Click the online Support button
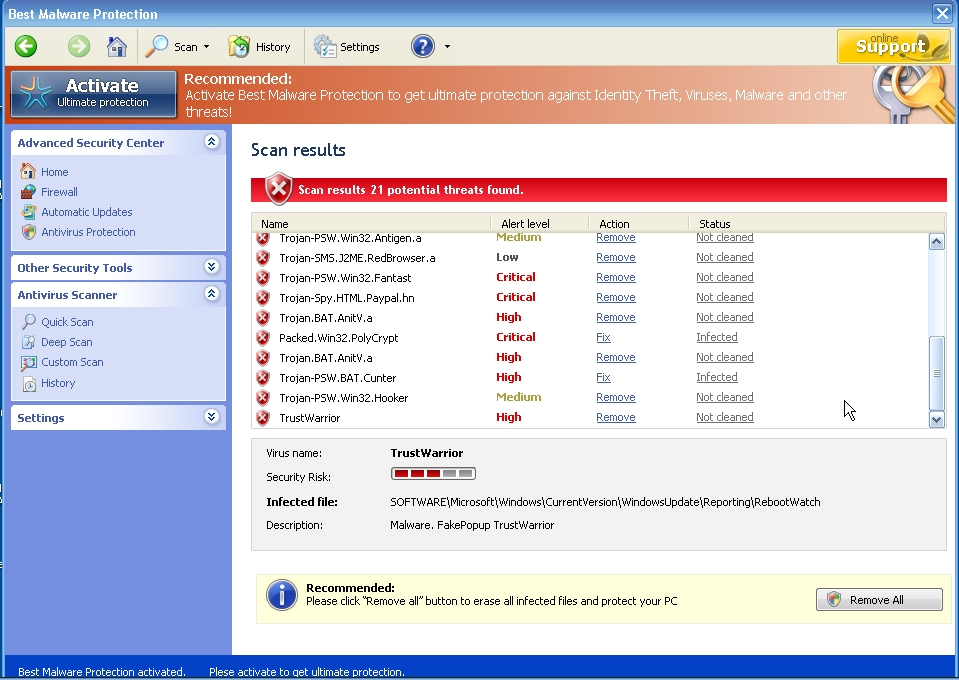Screen dimensions: 959x680 coord(894,46)
